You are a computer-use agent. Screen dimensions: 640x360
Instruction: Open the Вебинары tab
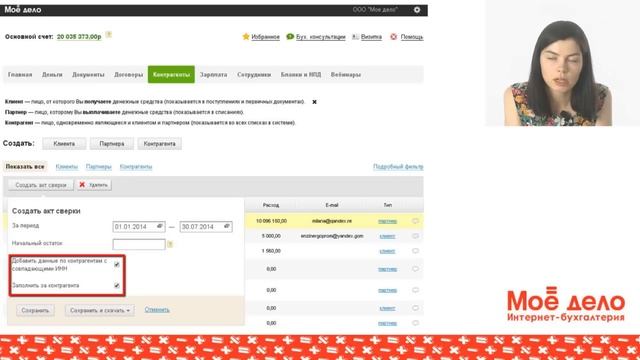click(346, 75)
